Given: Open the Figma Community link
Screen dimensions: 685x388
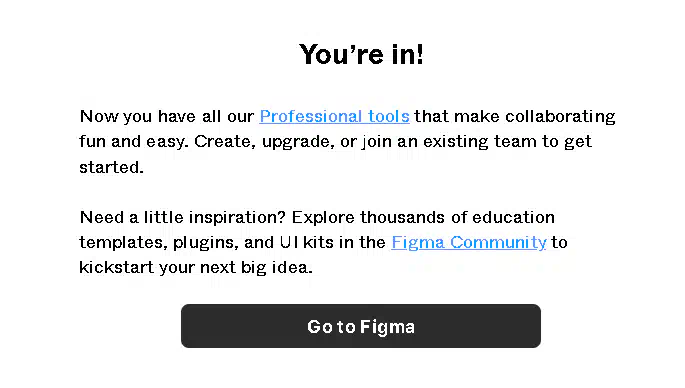Looking at the screenshot, I should click(469, 242).
